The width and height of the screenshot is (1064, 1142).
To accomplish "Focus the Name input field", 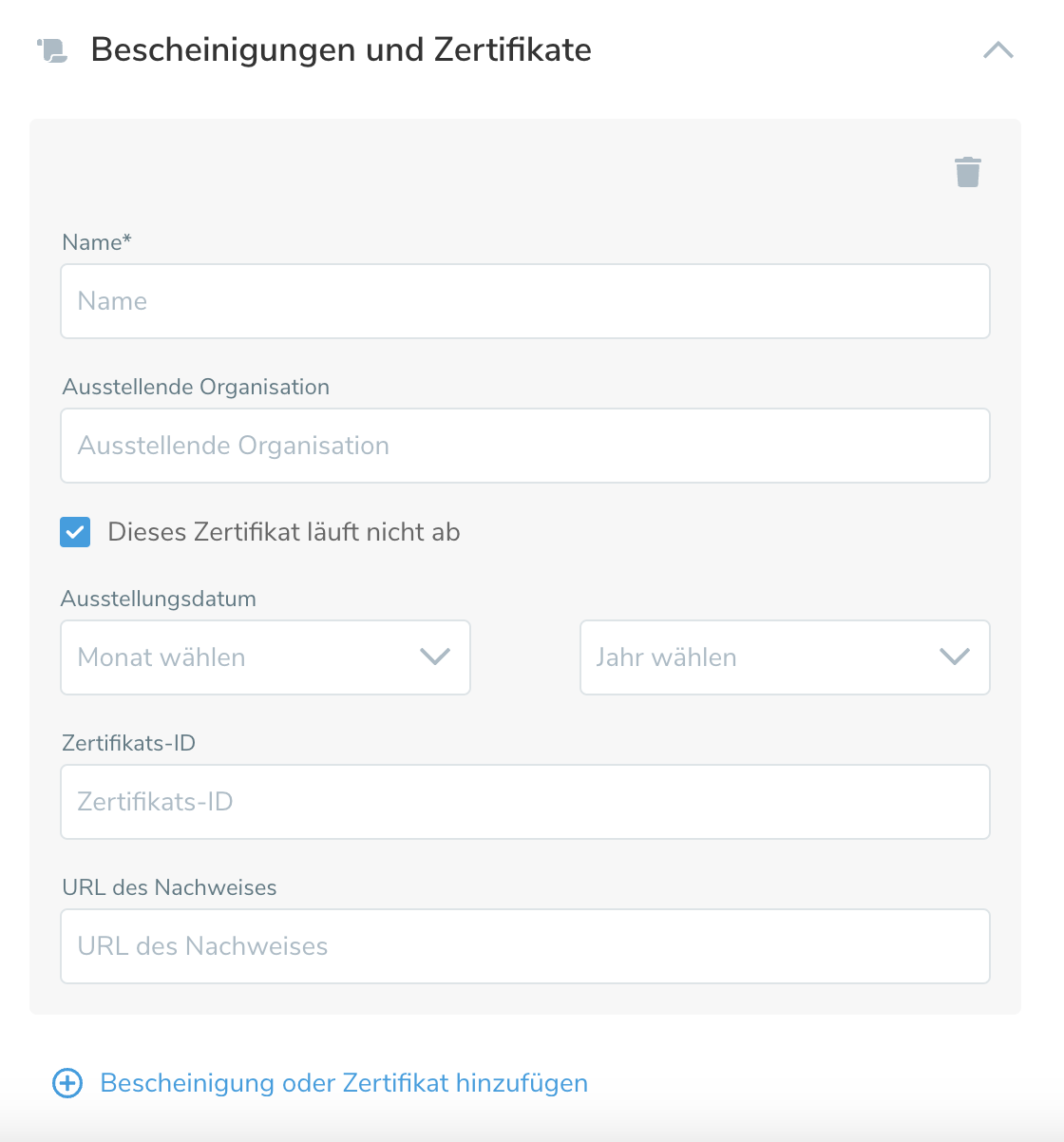I will [x=524, y=301].
